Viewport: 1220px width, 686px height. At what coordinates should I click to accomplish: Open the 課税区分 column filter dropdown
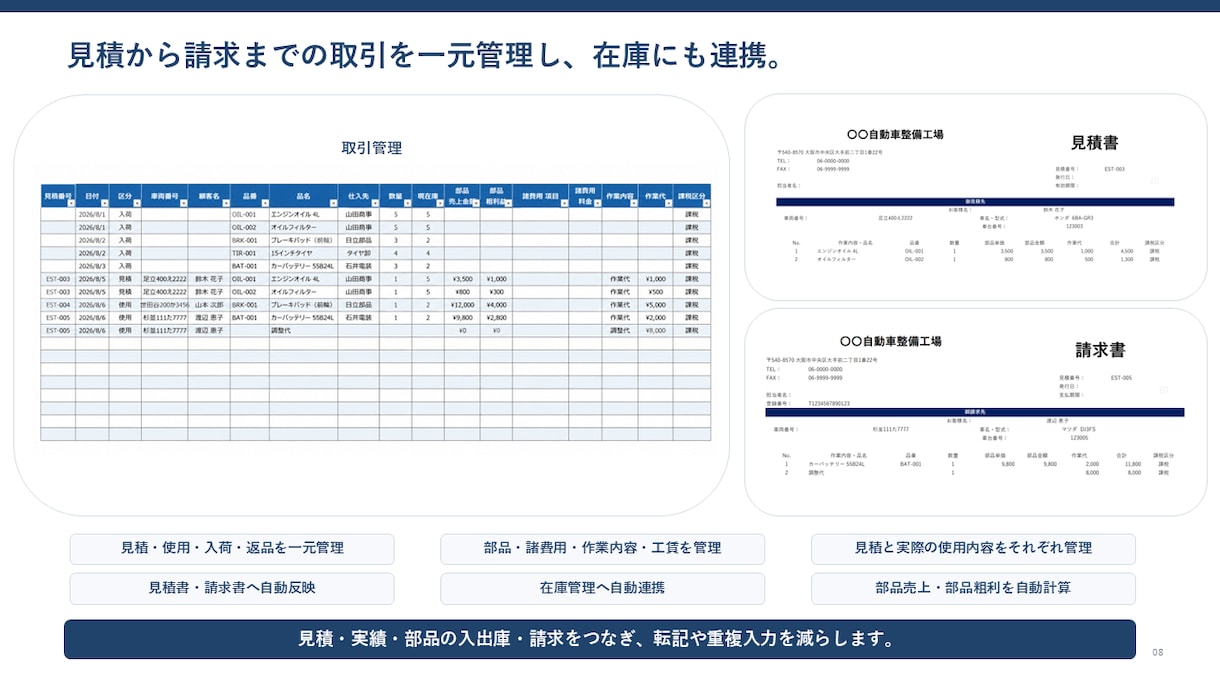(x=706, y=203)
